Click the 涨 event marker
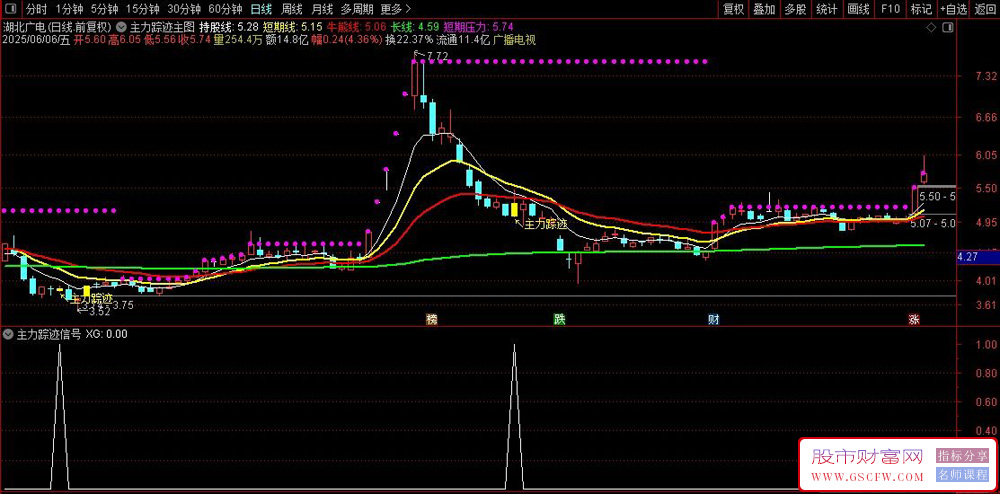This screenshot has width=1000, height=494. (x=914, y=319)
